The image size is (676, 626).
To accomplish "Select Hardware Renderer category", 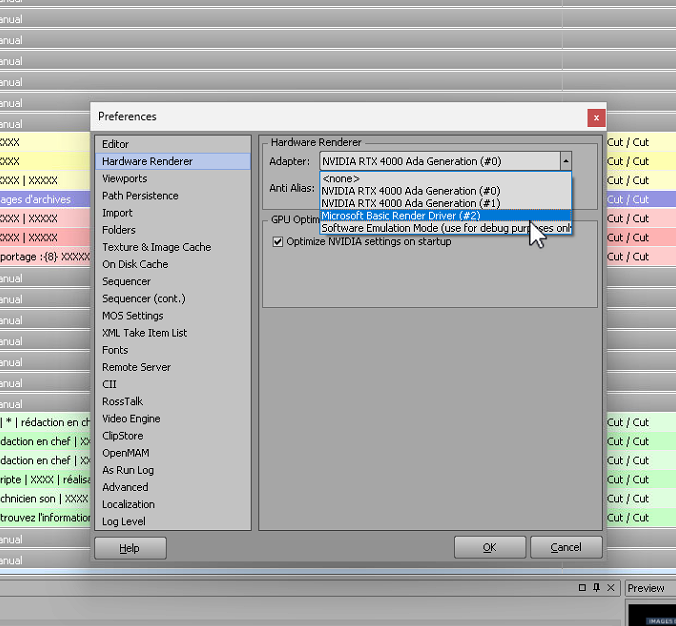I will pyautogui.click(x=173, y=161).
